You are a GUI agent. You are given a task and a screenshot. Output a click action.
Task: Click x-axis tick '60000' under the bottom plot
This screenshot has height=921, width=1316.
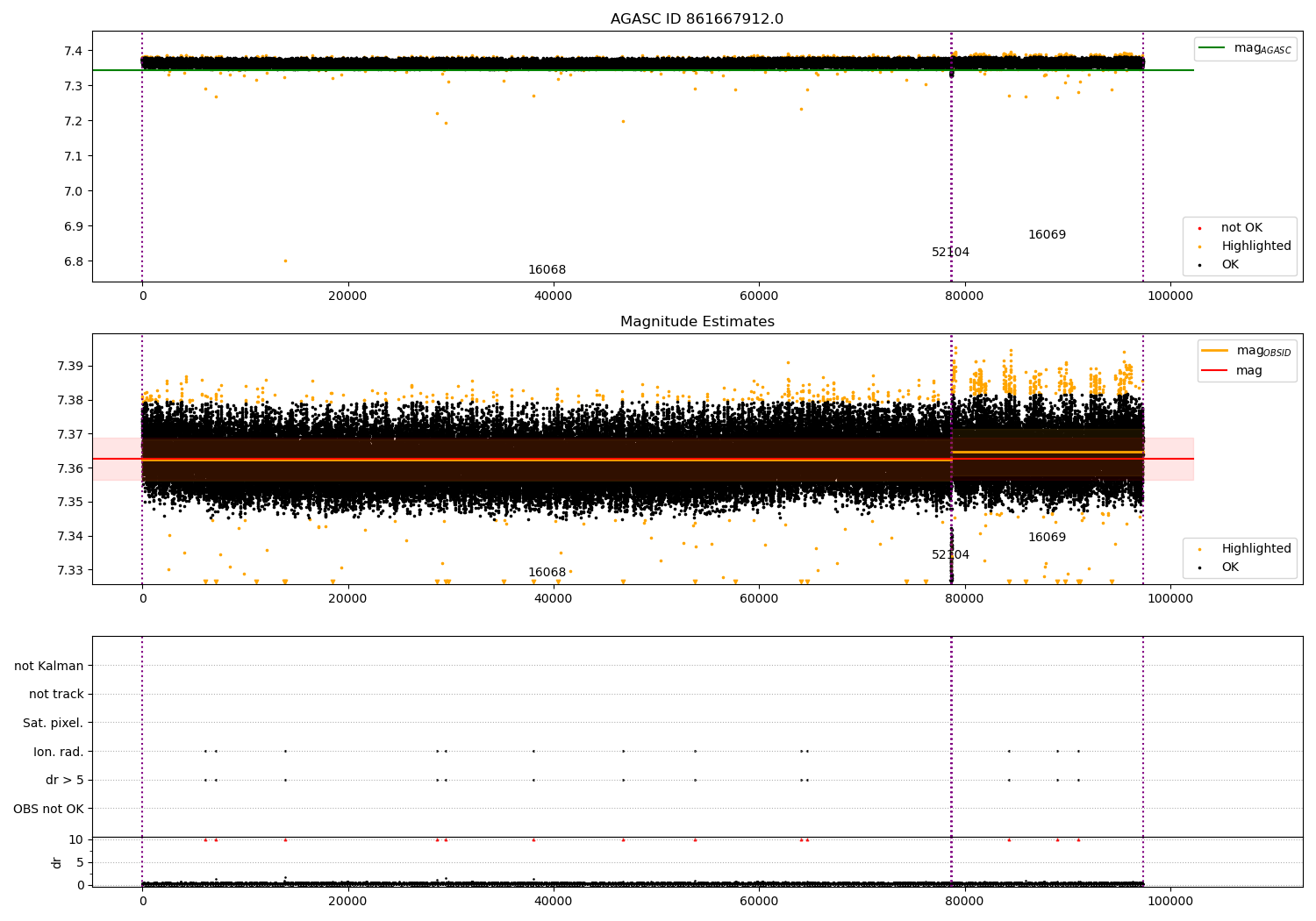[x=759, y=901]
